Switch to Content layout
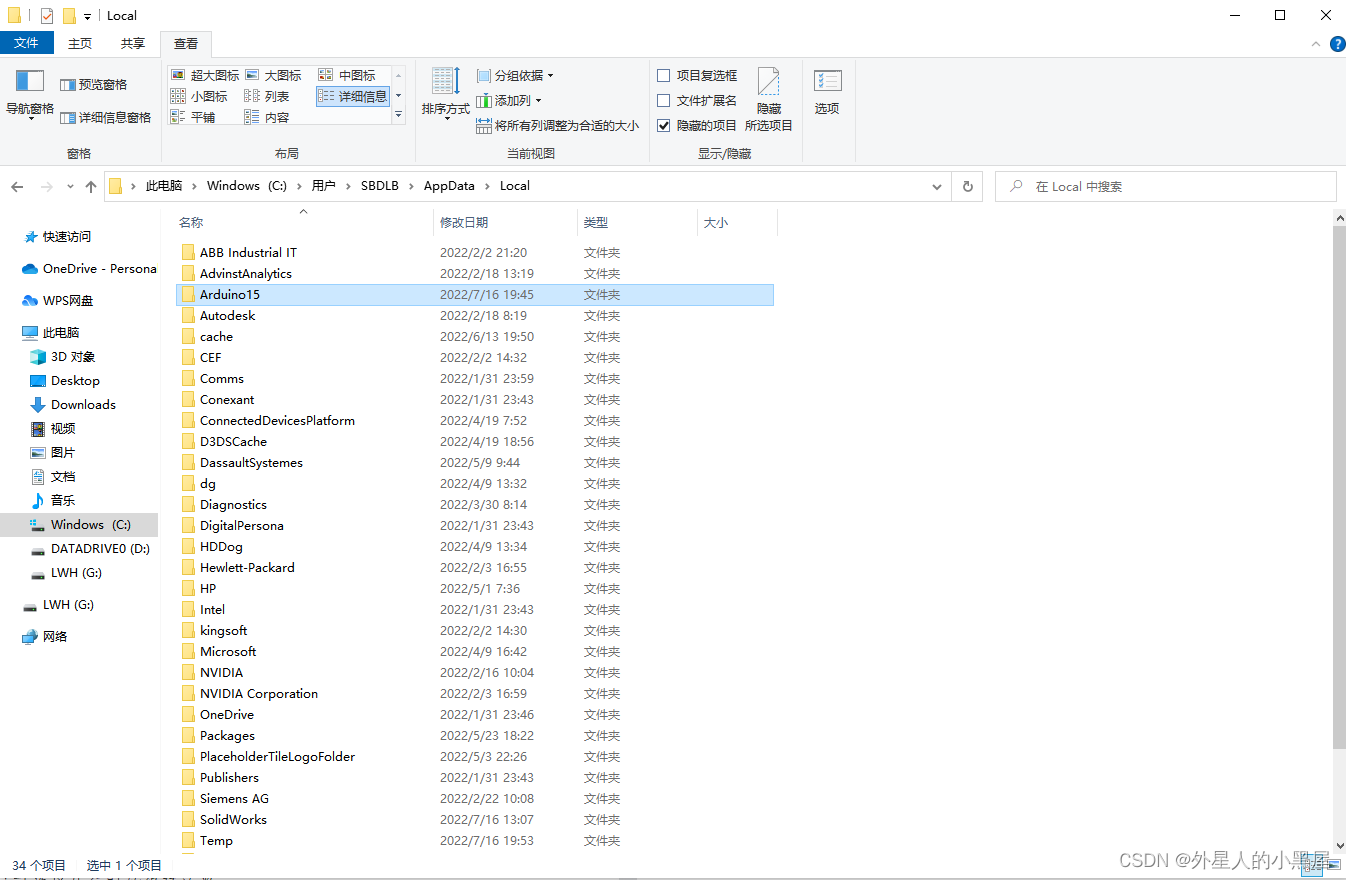Image resolution: width=1346 pixels, height=880 pixels. point(267,117)
